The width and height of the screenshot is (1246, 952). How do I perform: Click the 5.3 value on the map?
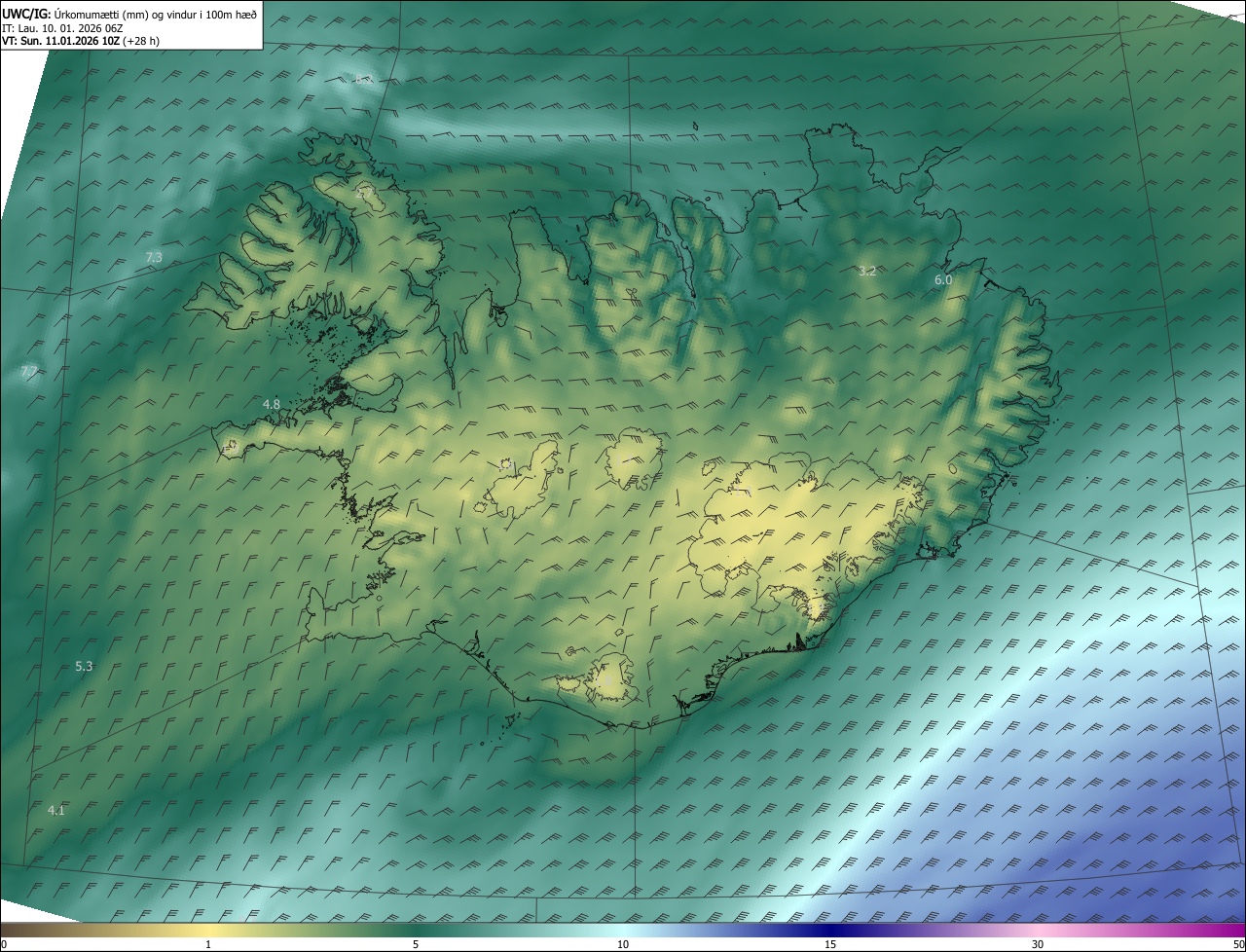84,667
